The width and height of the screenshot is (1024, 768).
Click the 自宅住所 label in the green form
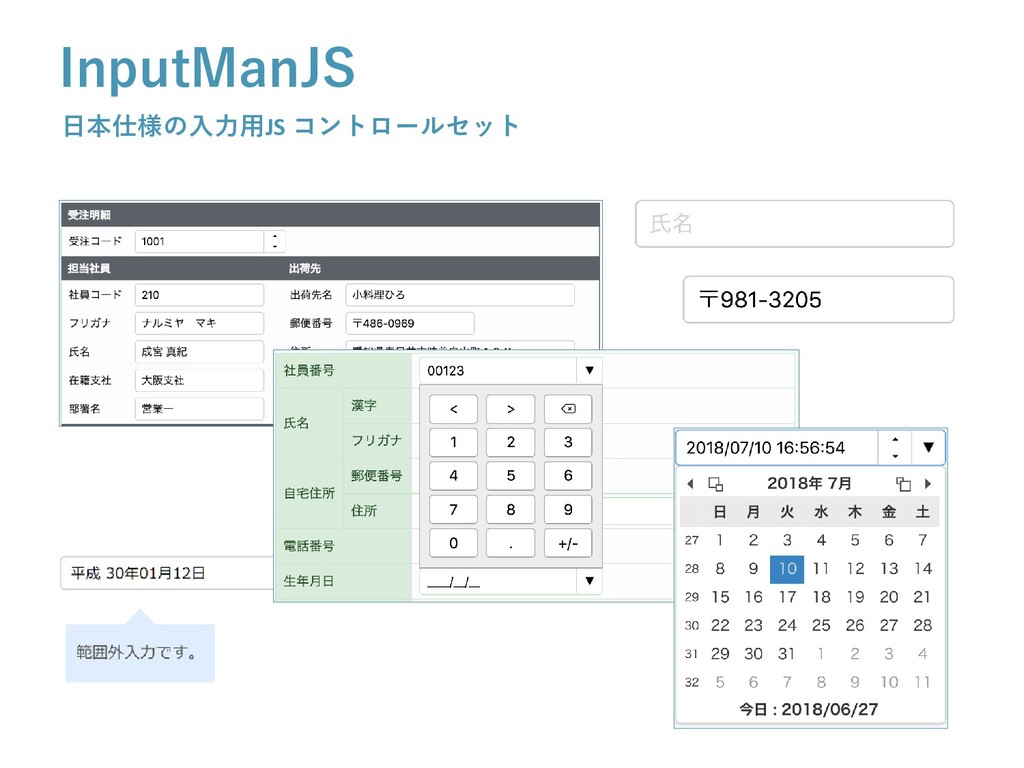click(x=309, y=493)
